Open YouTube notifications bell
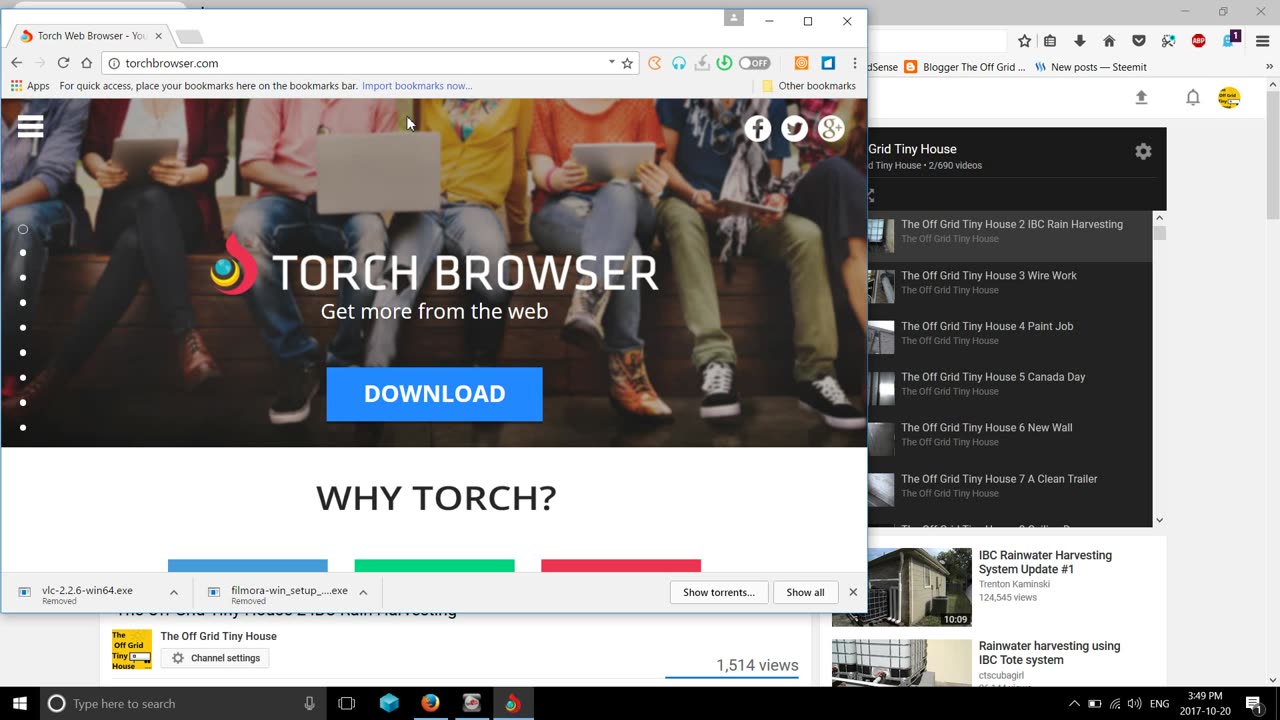1280x720 pixels. [x=1193, y=98]
